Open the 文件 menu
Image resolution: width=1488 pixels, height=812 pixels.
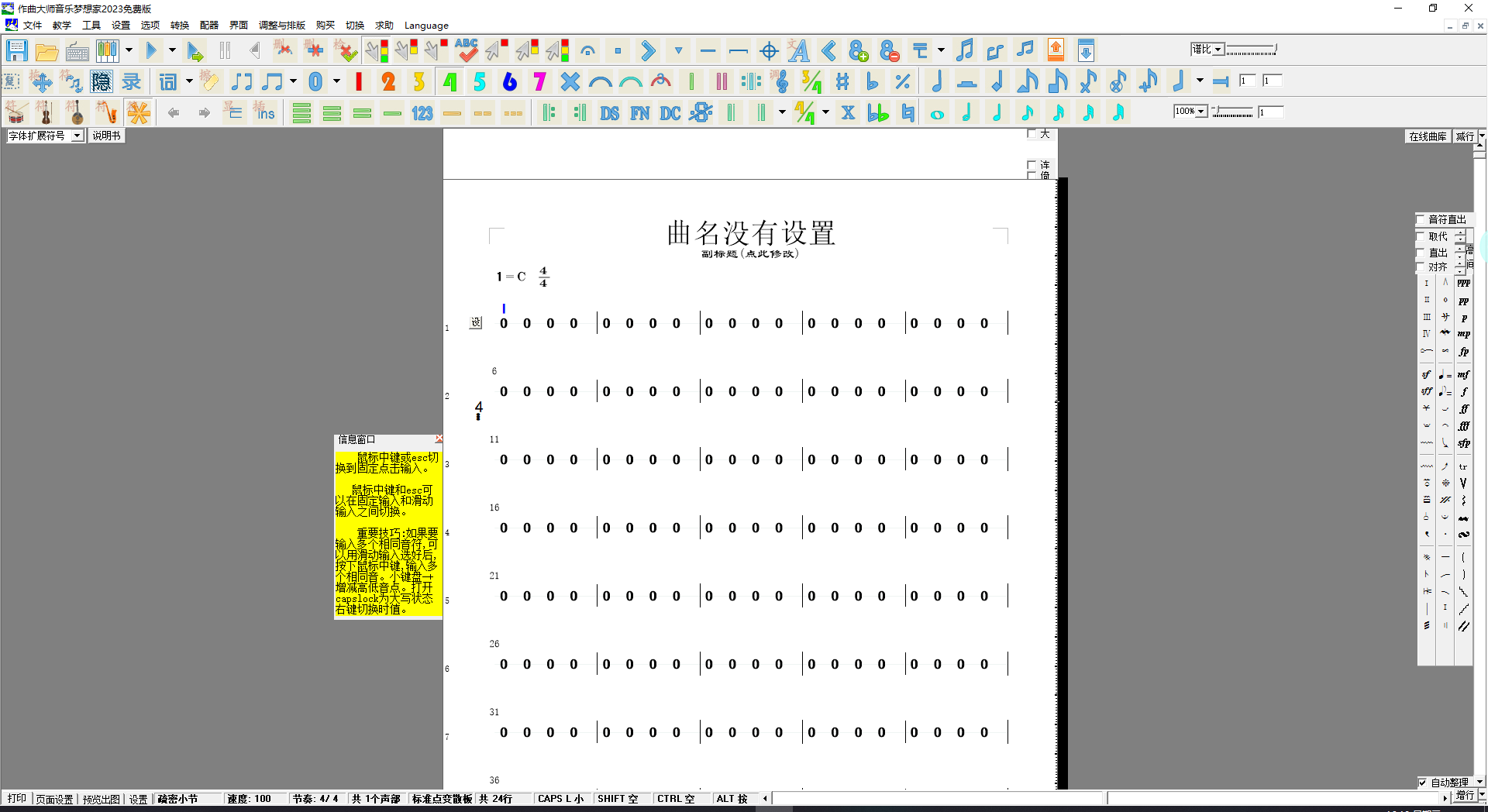point(33,25)
